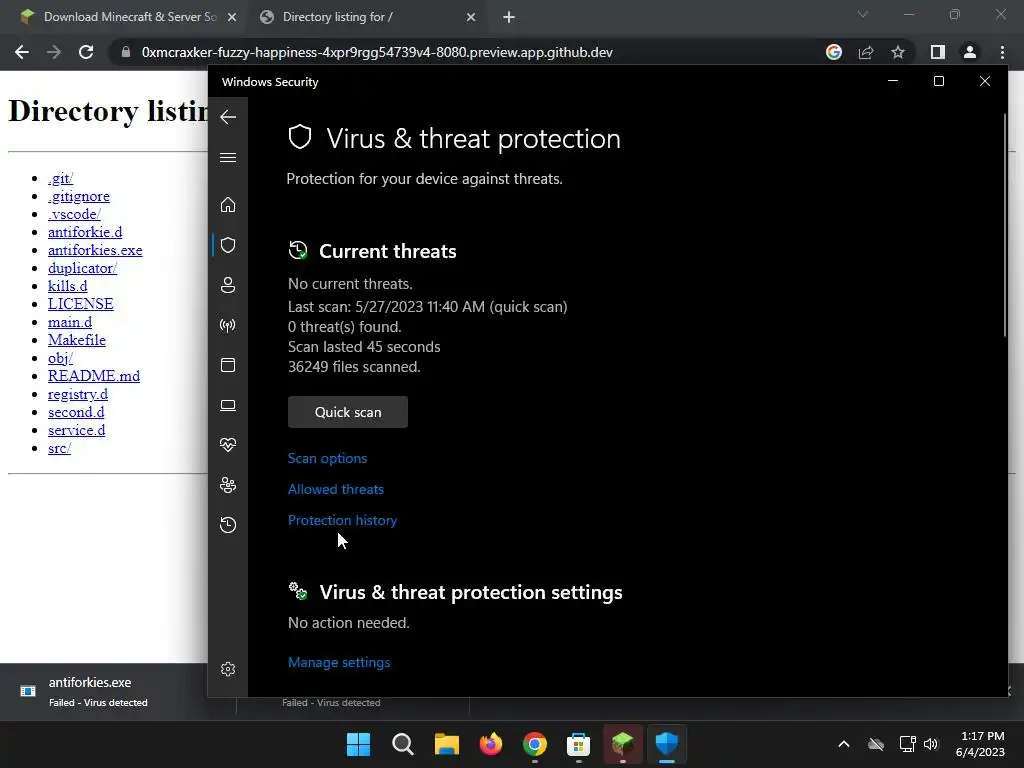Click Share this page icon in Chrome

(866, 52)
